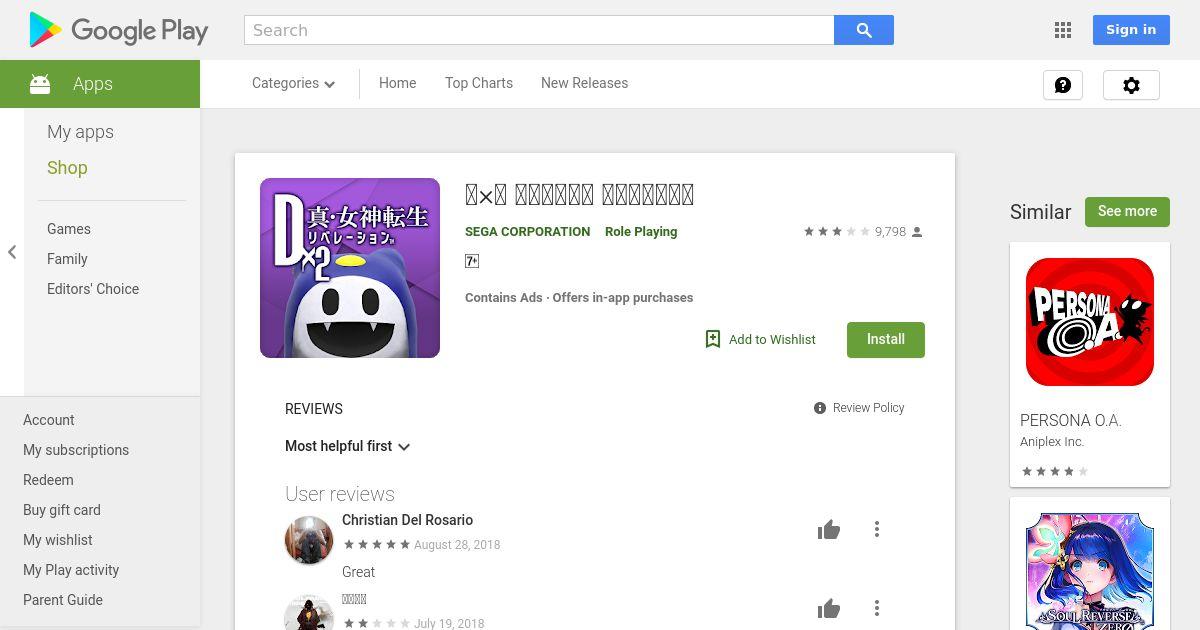
Task: Open the Top Charts tab
Action: tap(479, 83)
